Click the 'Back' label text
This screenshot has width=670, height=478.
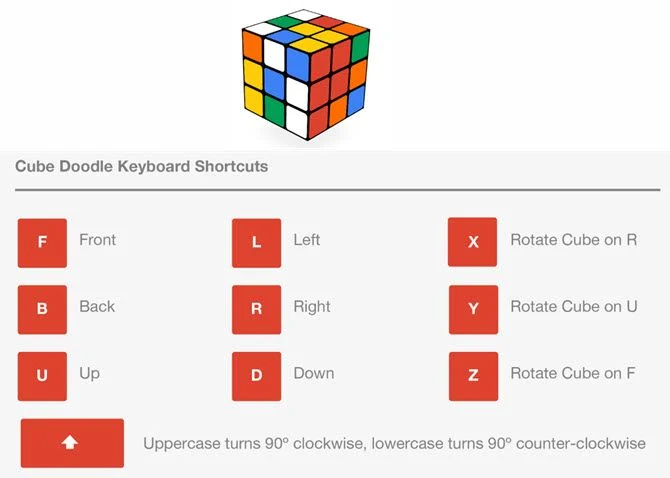click(x=97, y=306)
